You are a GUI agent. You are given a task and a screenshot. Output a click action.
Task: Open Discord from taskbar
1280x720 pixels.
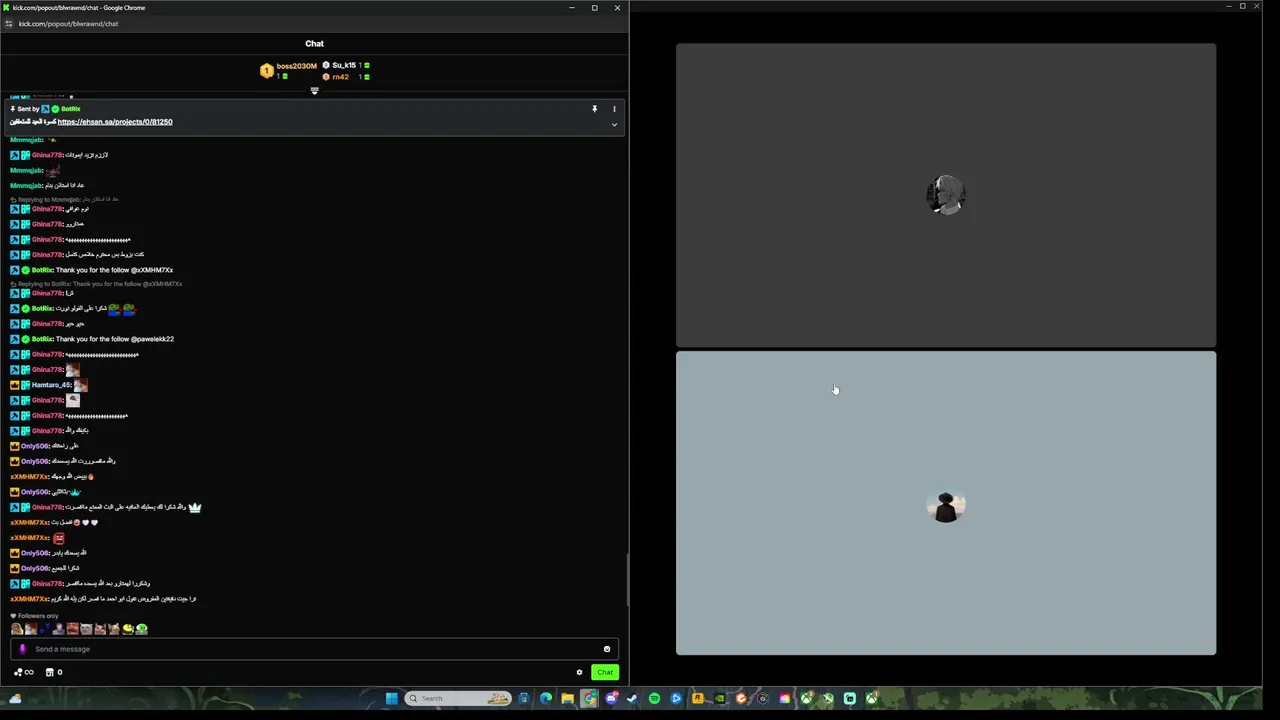pos(611,698)
